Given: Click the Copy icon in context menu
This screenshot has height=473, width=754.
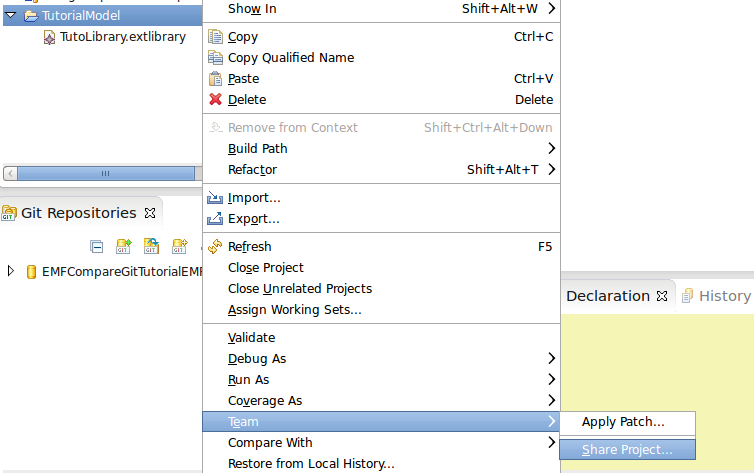Looking at the screenshot, I should (216, 37).
